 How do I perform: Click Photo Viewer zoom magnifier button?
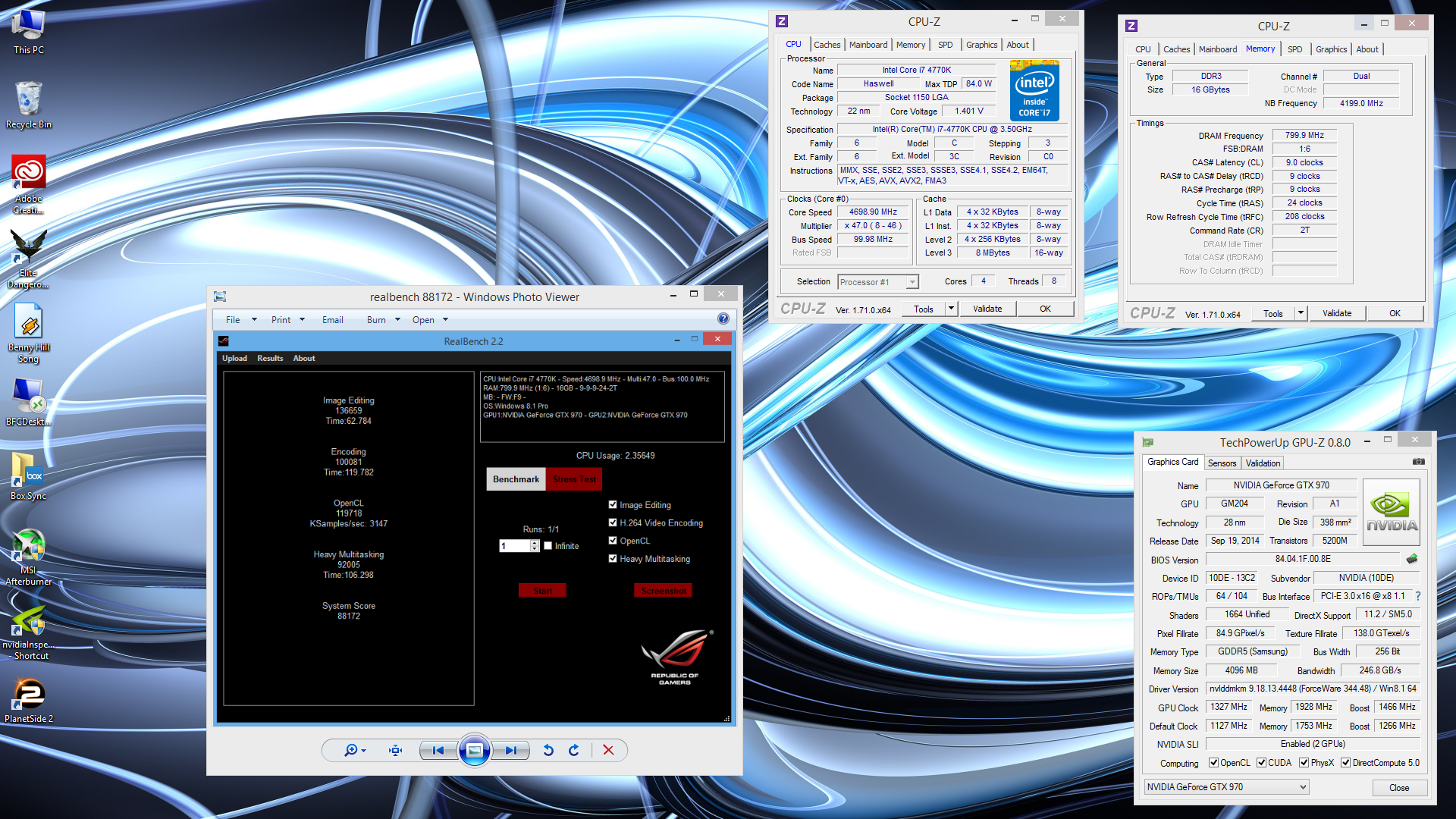point(354,750)
